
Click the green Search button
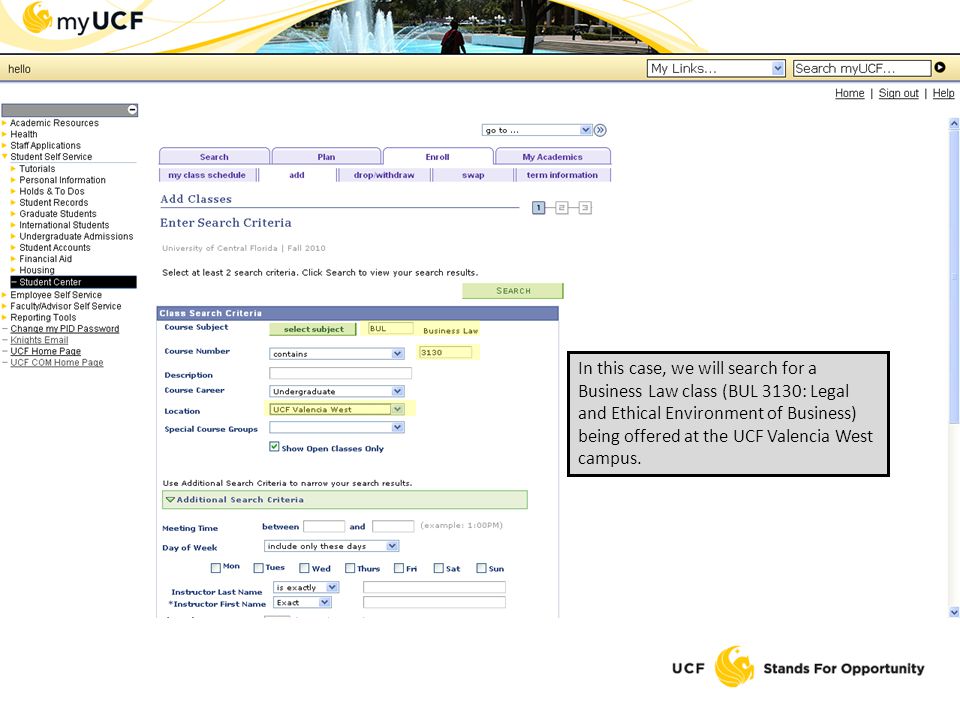click(x=512, y=291)
